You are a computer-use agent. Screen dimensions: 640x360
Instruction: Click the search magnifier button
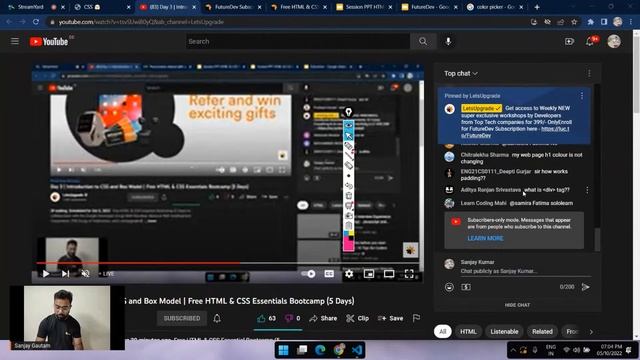[x=423, y=41]
